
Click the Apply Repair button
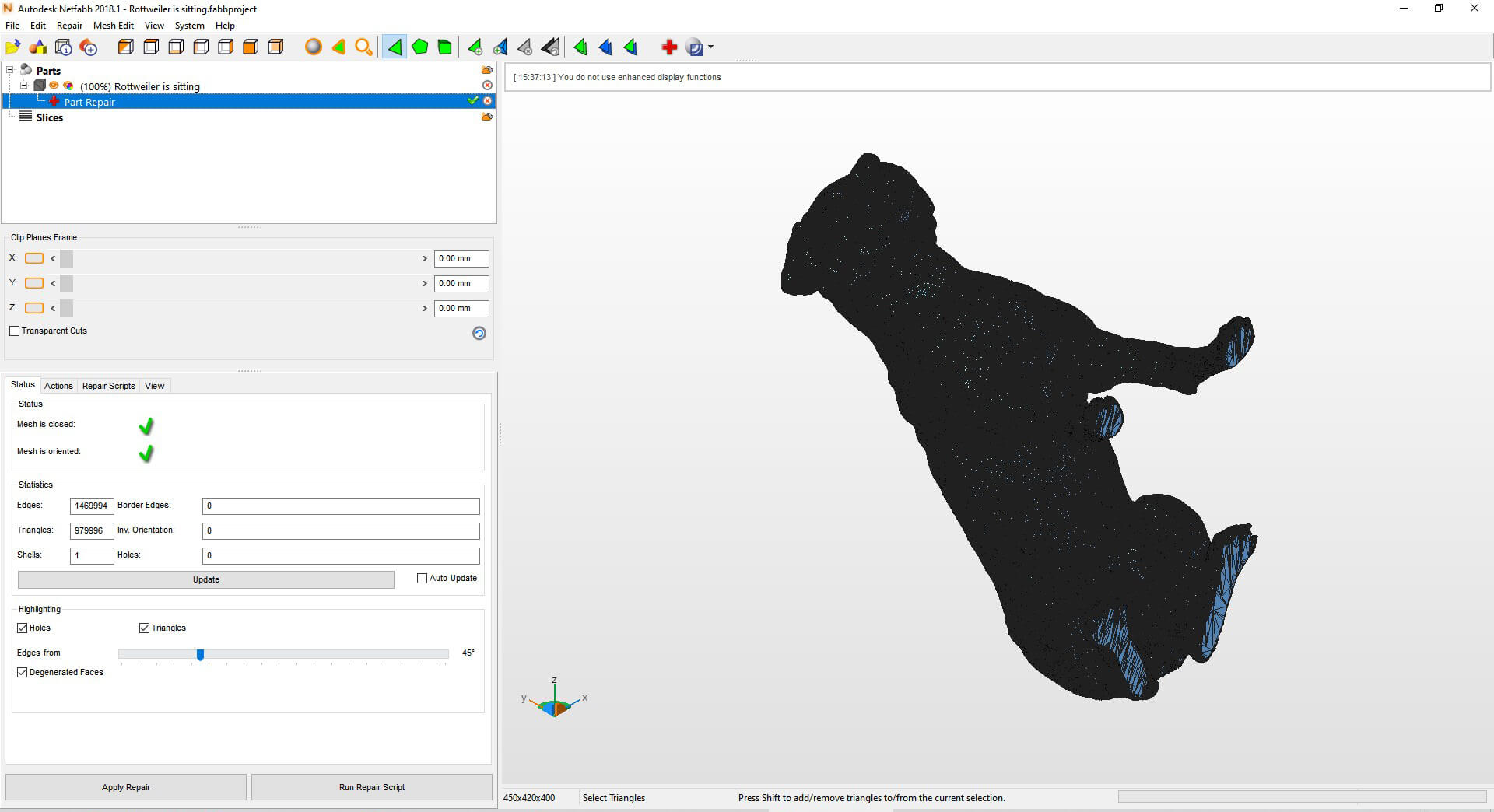click(126, 787)
